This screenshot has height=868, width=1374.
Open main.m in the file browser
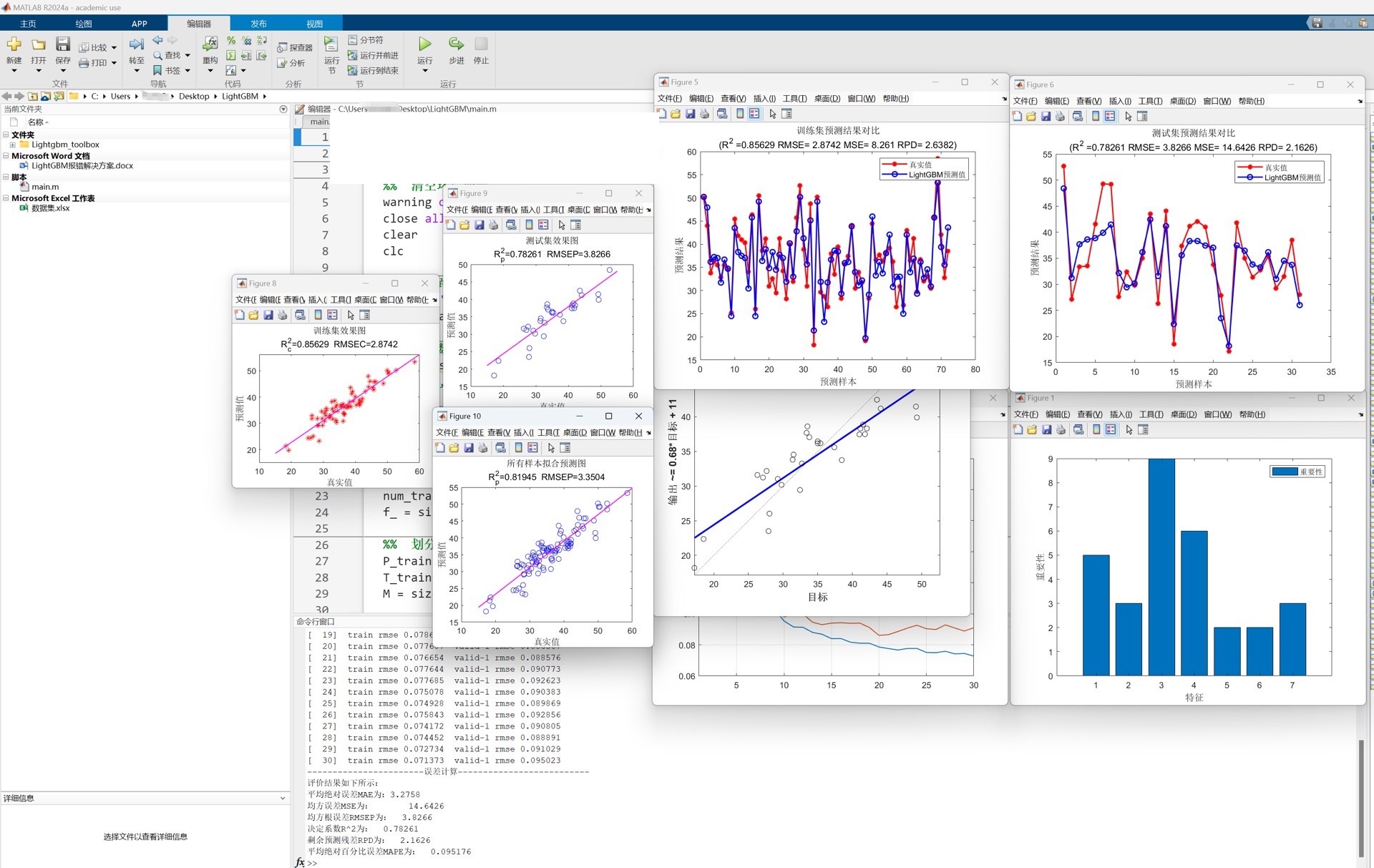click(x=44, y=187)
